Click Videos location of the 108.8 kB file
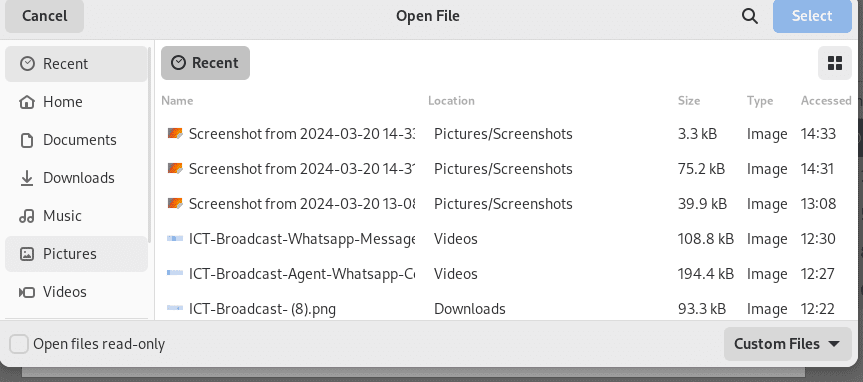863x382 pixels. click(456, 239)
